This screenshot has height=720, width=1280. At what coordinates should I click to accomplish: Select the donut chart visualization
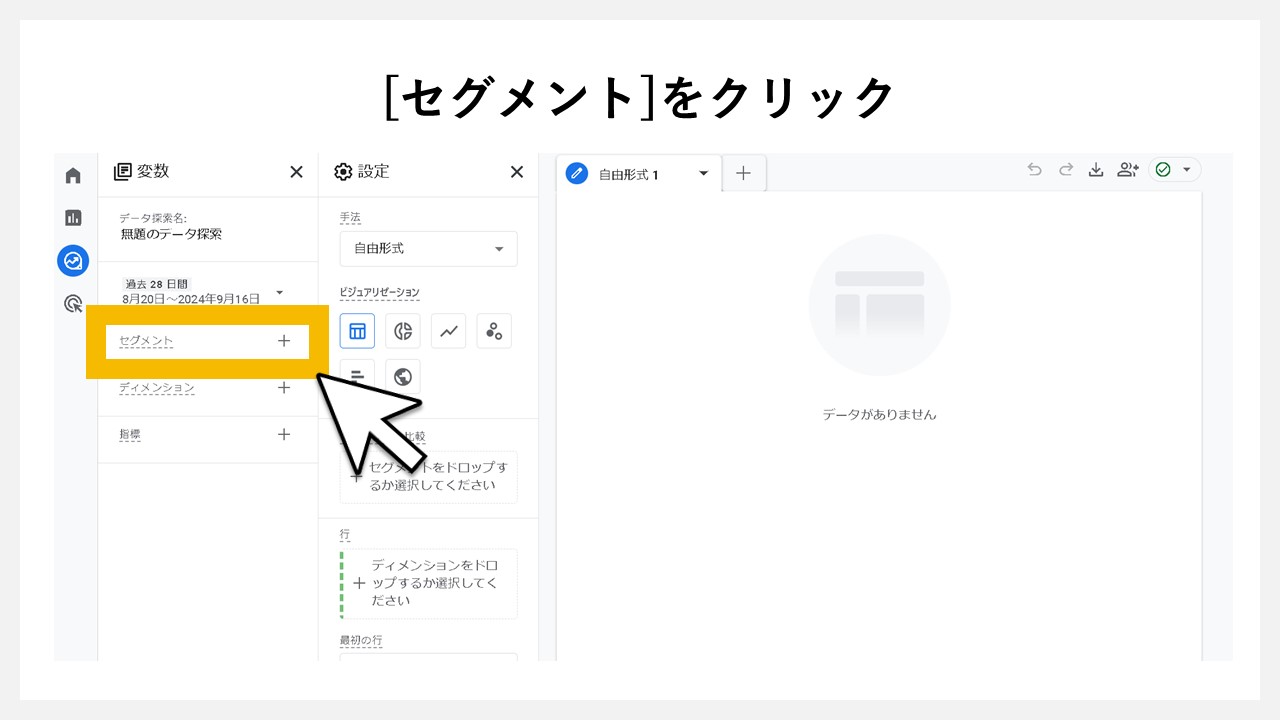coord(402,331)
